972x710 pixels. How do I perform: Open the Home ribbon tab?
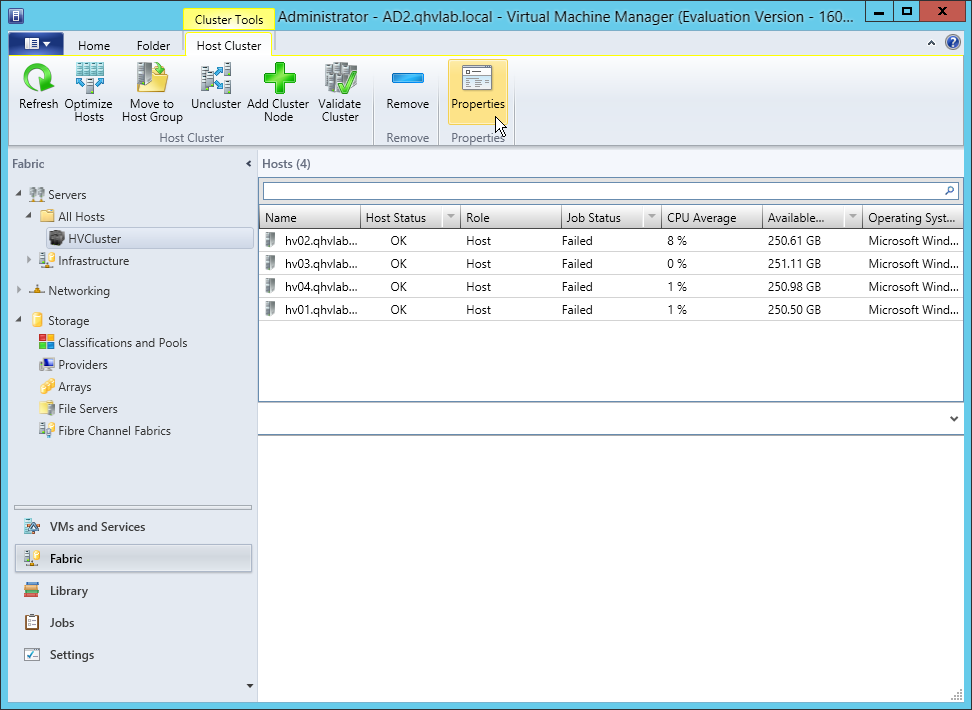click(94, 46)
